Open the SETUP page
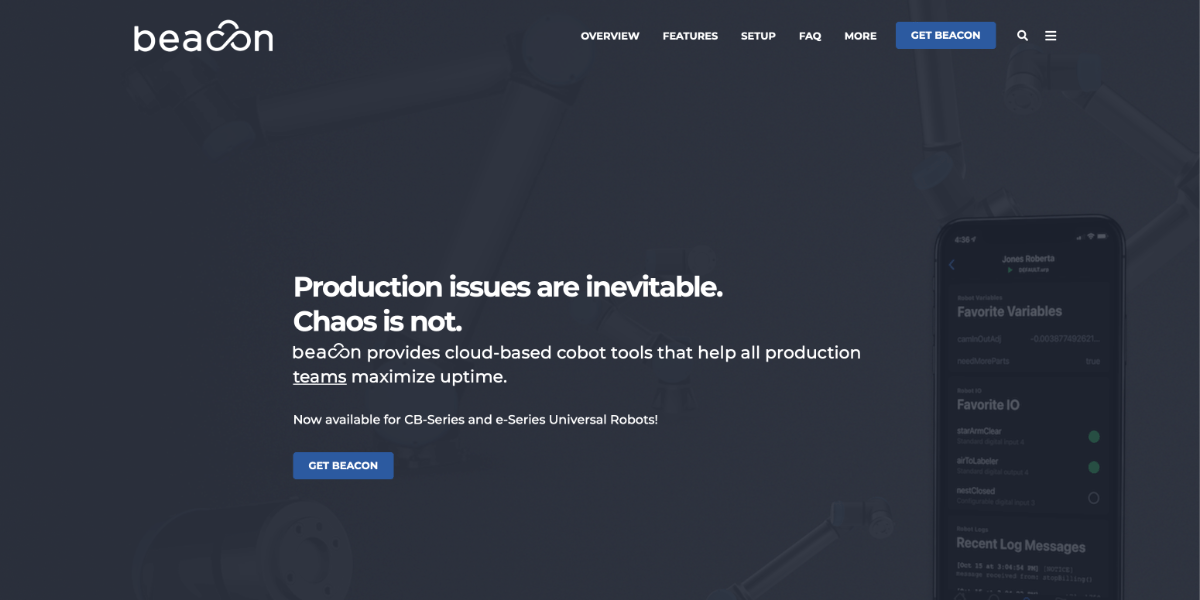This screenshot has height=600, width=1200. 758,36
